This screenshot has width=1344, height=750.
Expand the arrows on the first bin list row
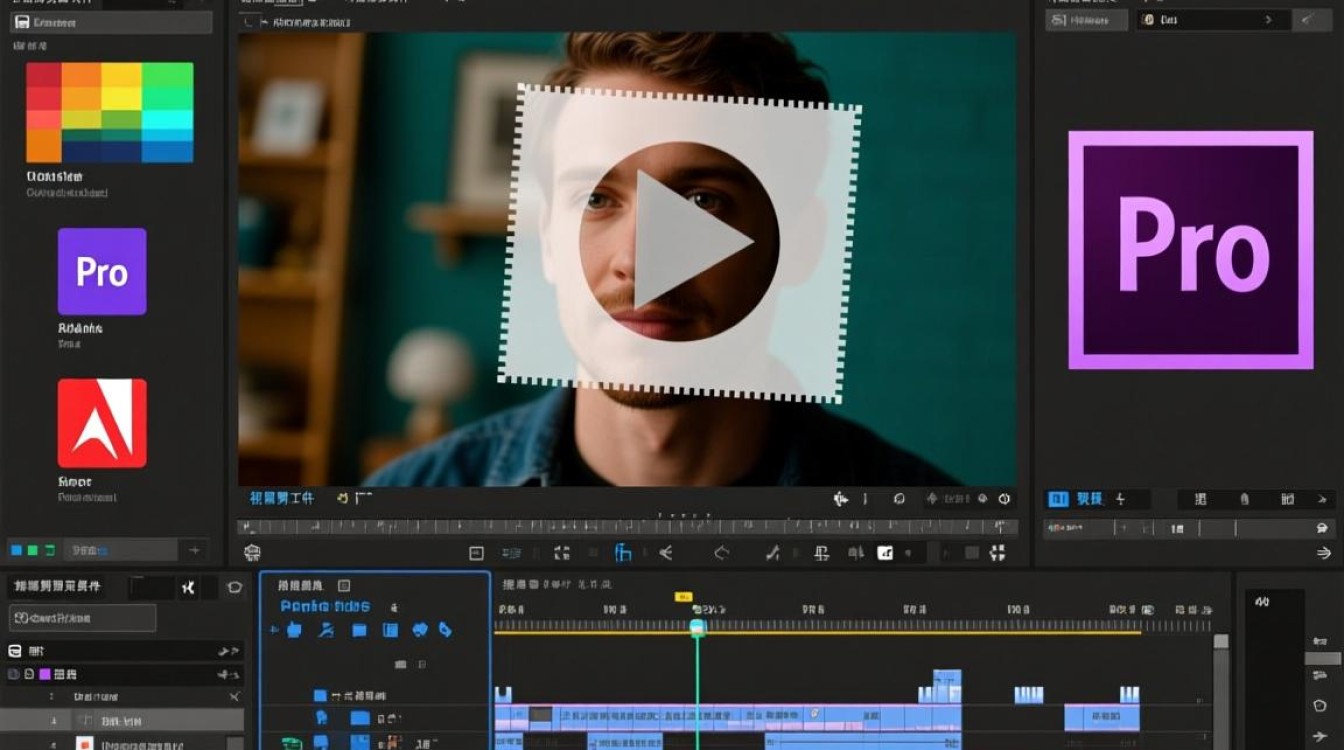229,651
